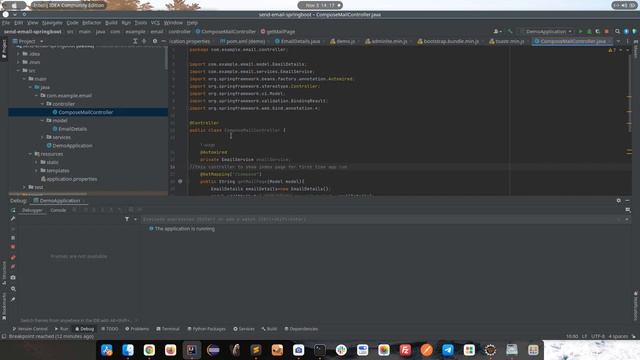Click the wrench icon in the debug sidebar
Image resolution: width=640 pixels, height=360 pixels.
pos(13,219)
